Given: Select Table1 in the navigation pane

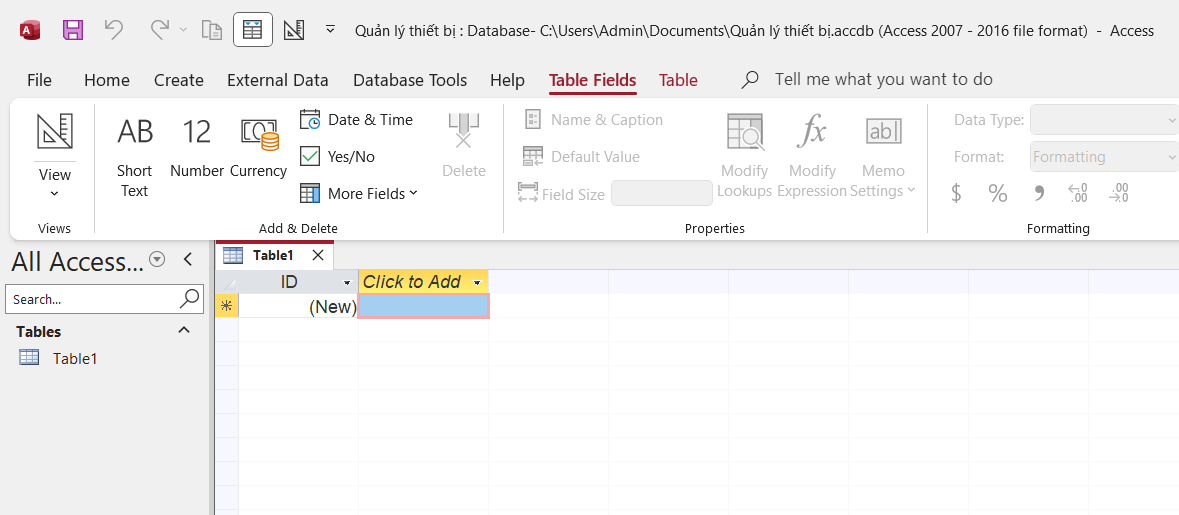Looking at the screenshot, I should pos(75,359).
